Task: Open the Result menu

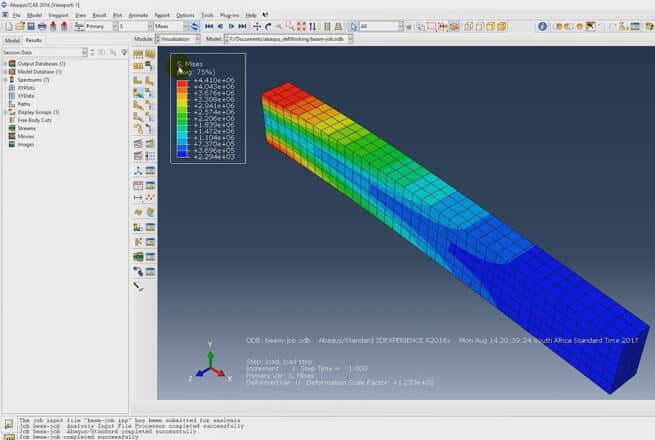Action: [x=97, y=16]
